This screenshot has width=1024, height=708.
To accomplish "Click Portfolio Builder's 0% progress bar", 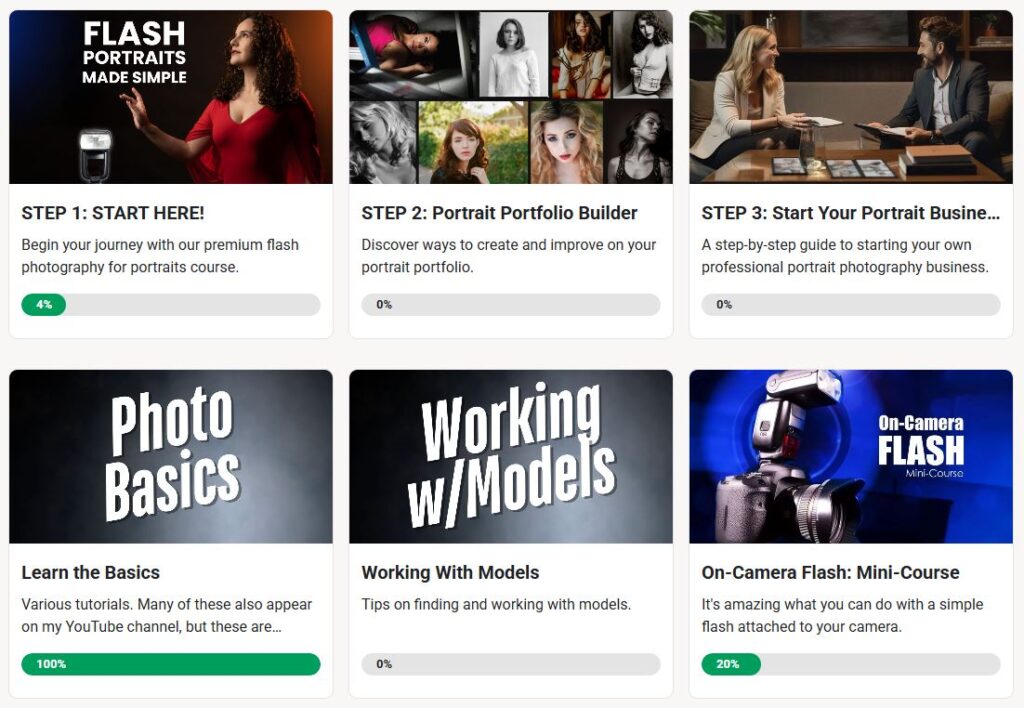I will (x=511, y=304).
